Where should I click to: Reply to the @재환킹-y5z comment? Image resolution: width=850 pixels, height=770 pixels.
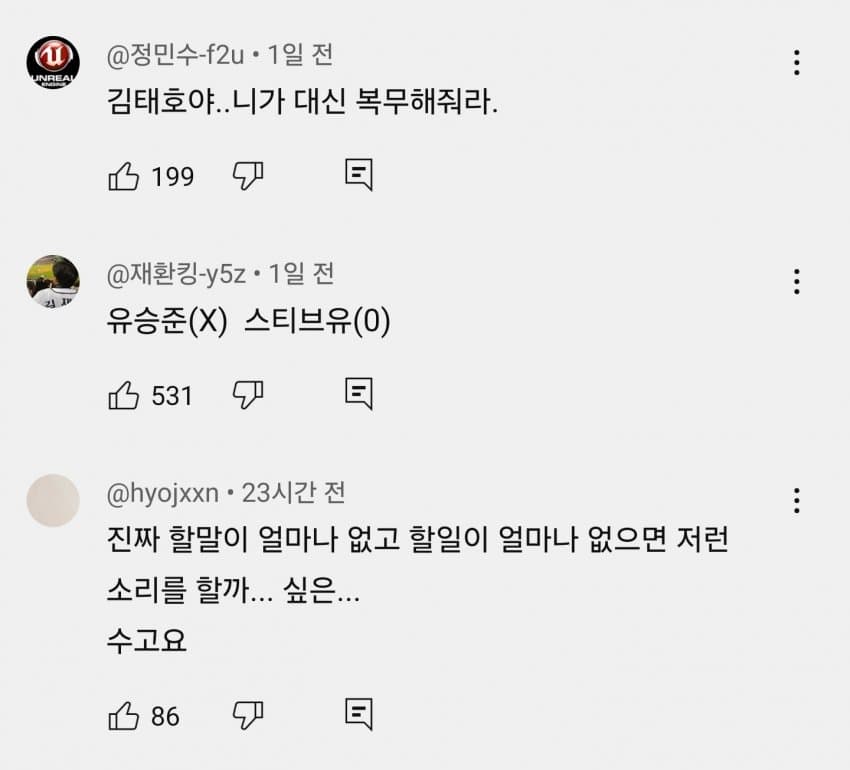point(358,394)
